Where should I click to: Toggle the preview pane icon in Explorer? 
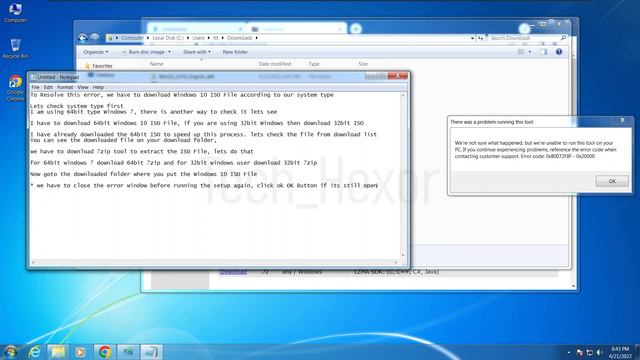[543, 52]
